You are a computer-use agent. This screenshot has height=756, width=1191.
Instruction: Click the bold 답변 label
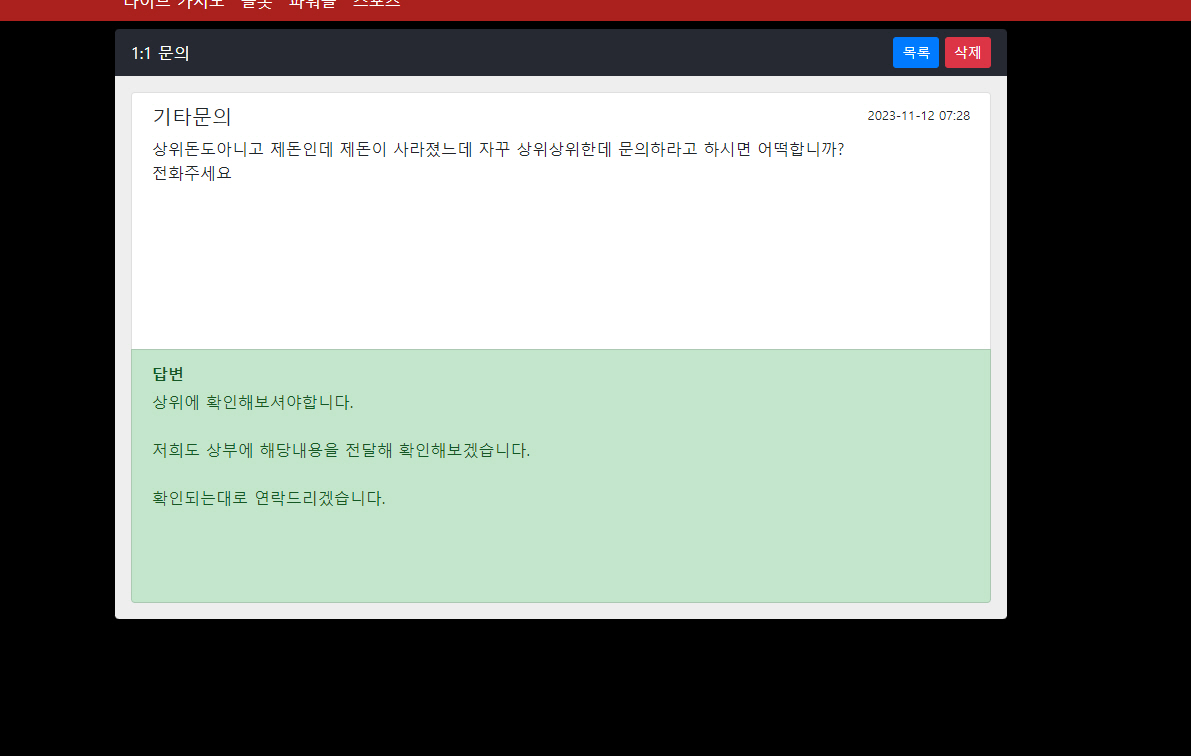coord(168,374)
